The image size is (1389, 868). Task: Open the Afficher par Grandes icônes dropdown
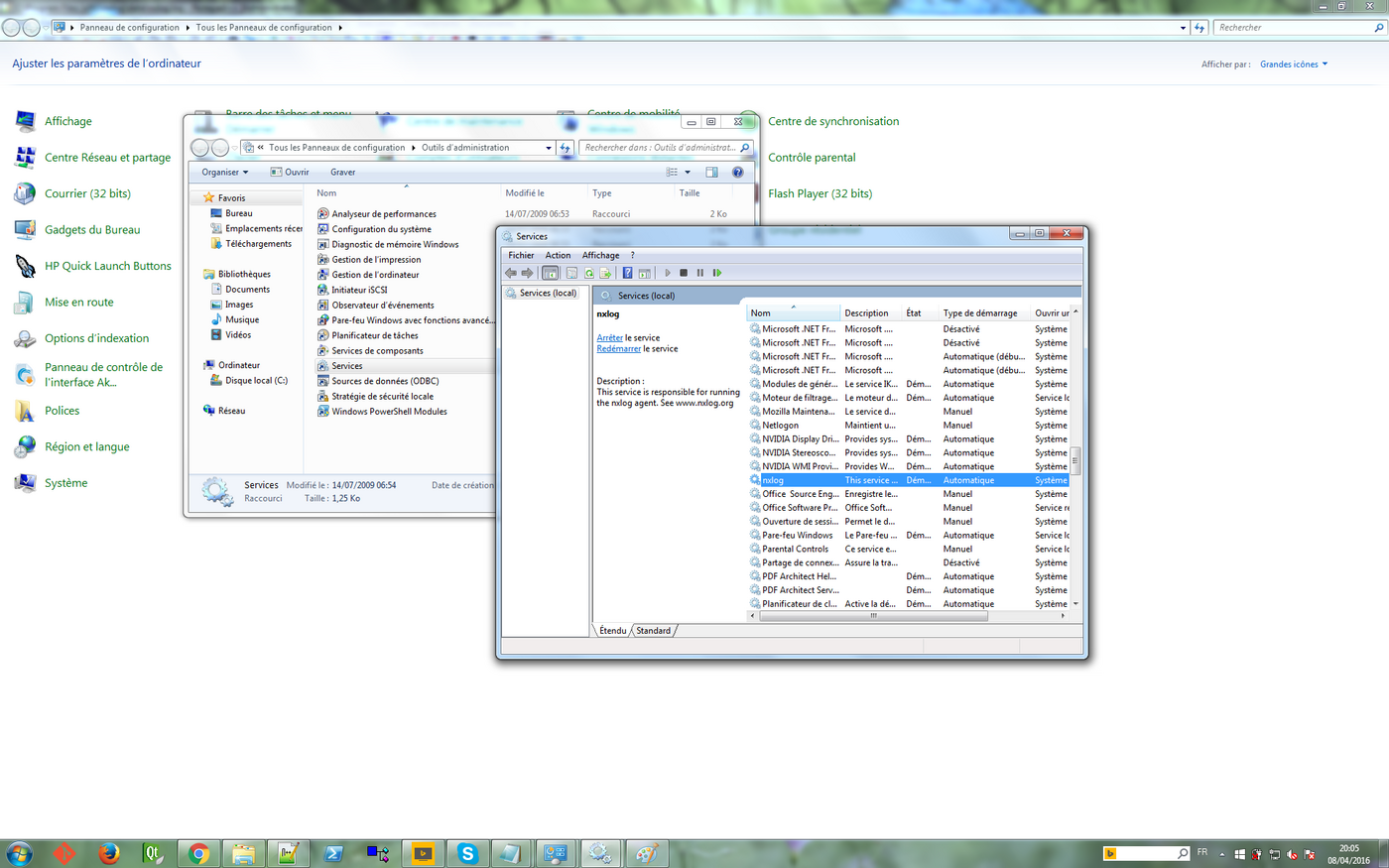1291,63
